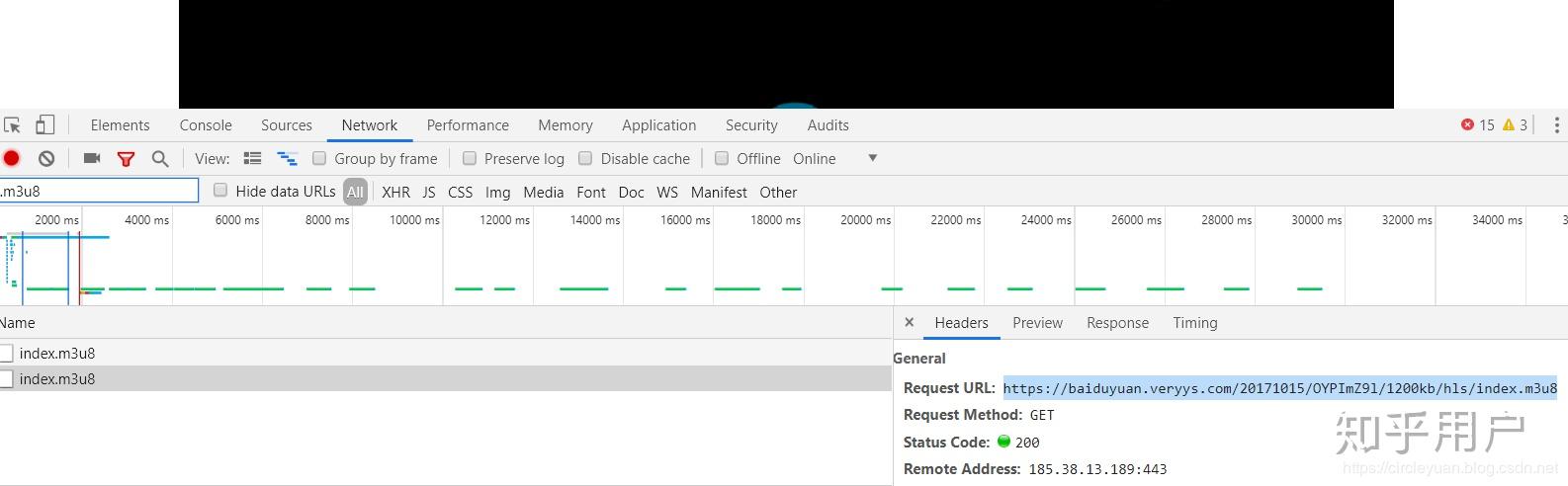Stop recording network log with red button
This screenshot has height=486, width=1568.
click(x=12, y=158)
